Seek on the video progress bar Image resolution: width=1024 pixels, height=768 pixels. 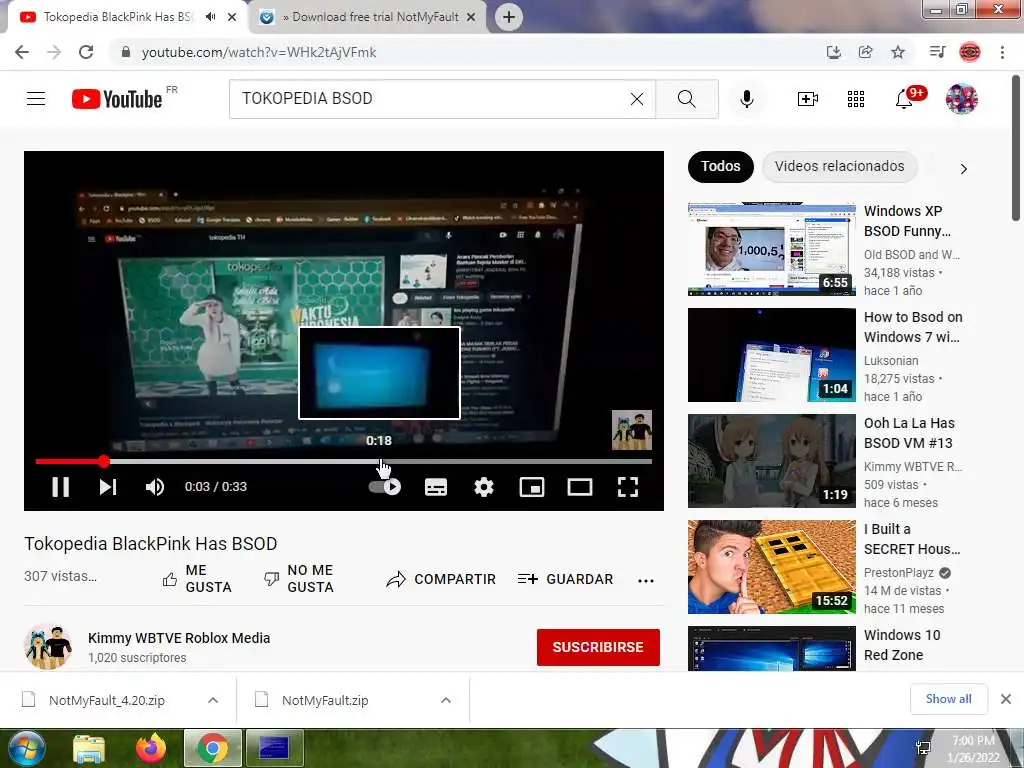point(344,461)
